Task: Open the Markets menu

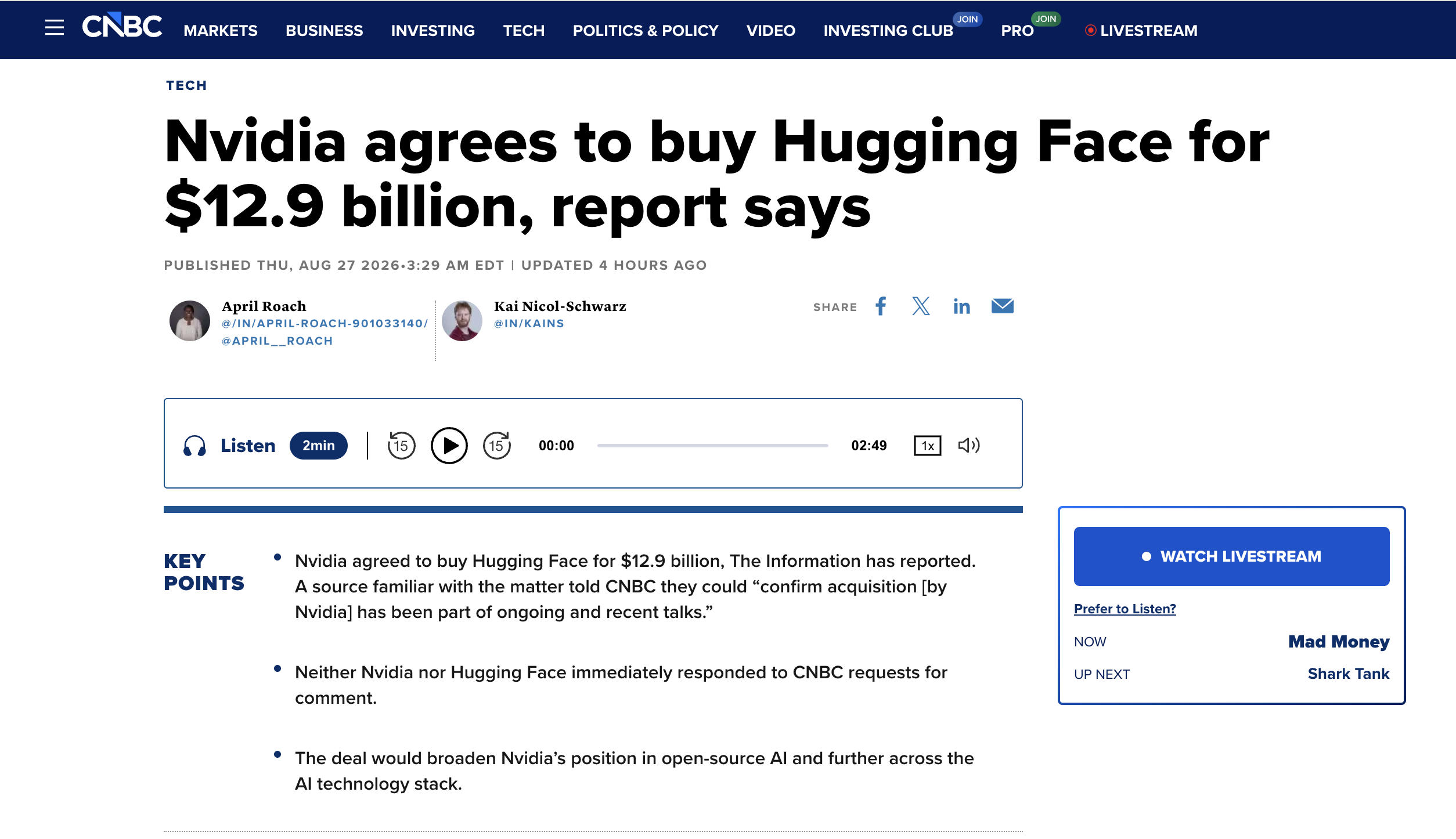Action: click(221, 31)
